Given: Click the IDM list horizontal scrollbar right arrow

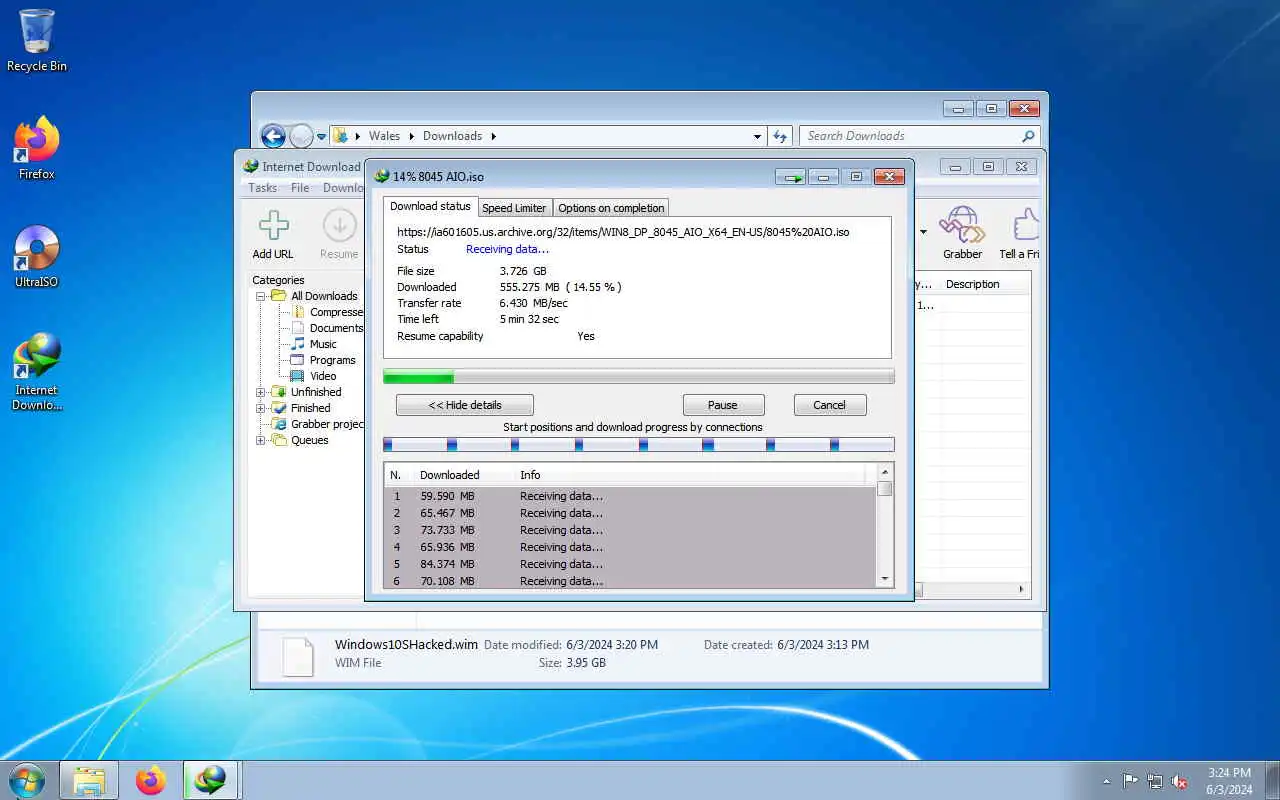Looking at the screenshot, I should tap(1022, 590).
